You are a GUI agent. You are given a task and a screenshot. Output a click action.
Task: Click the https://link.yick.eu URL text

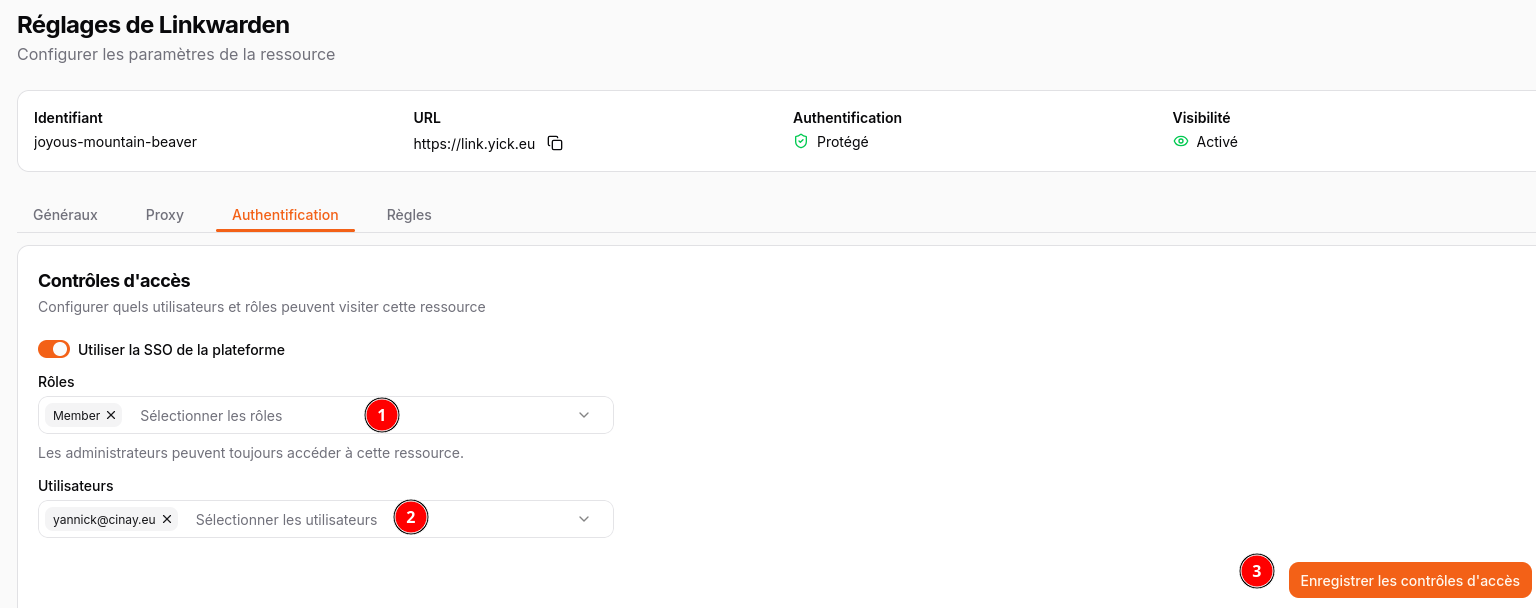[474, 143]
